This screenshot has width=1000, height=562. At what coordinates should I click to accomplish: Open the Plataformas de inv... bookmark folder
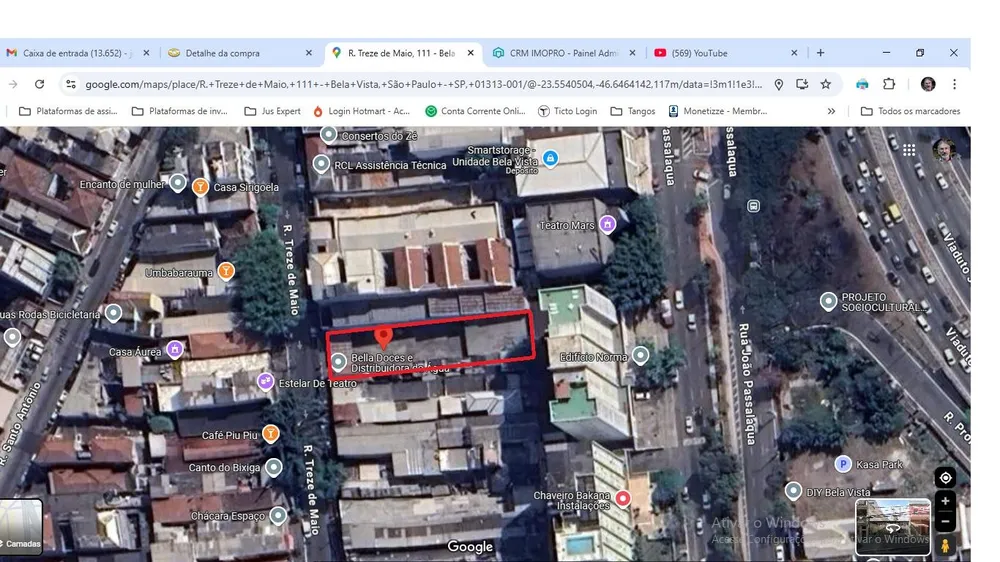tap(179, 111)
